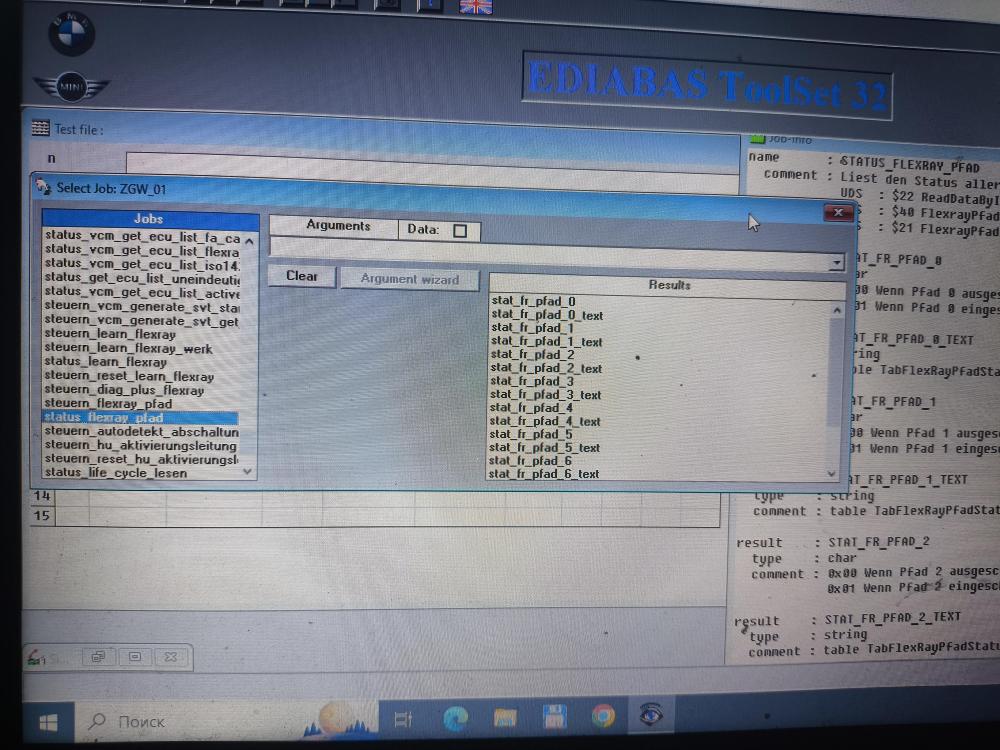Click the Argument wizard button
Screen dimensions: 1000x750
click(409, 279)
